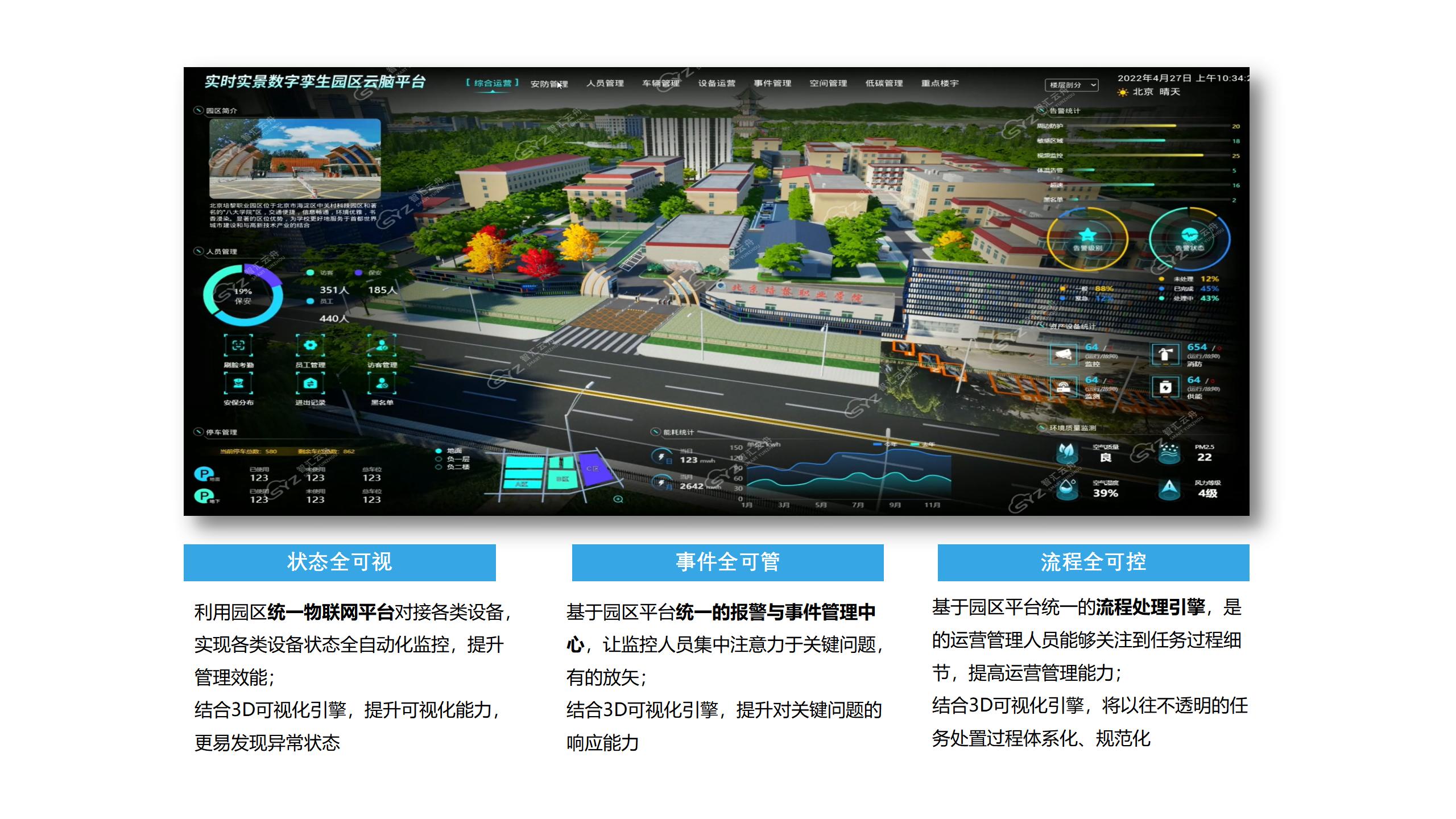This screenshot has width=1456, height=819.
Task: Select the 监控 camera icon in 资产设备统计
Action: point(1064,354)
